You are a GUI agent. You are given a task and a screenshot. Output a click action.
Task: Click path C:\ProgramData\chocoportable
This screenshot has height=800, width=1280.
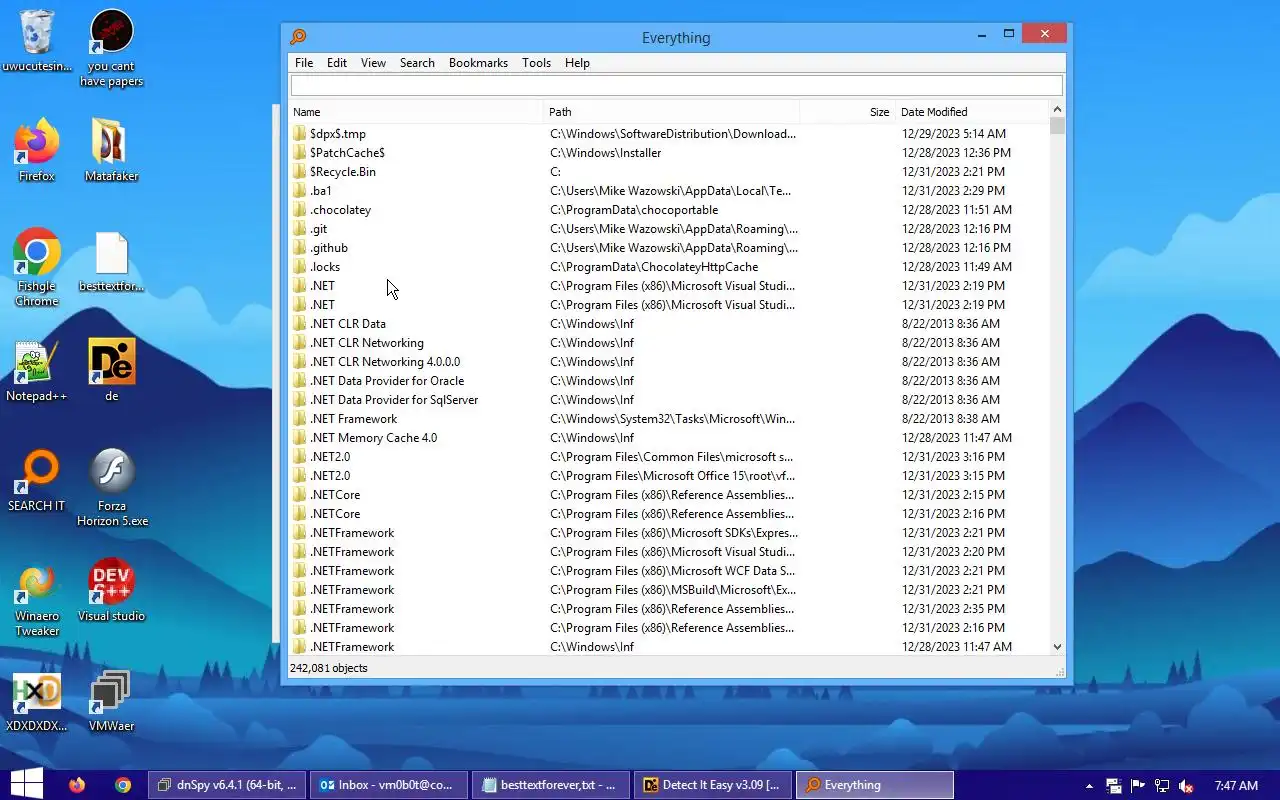pos(634,210)
